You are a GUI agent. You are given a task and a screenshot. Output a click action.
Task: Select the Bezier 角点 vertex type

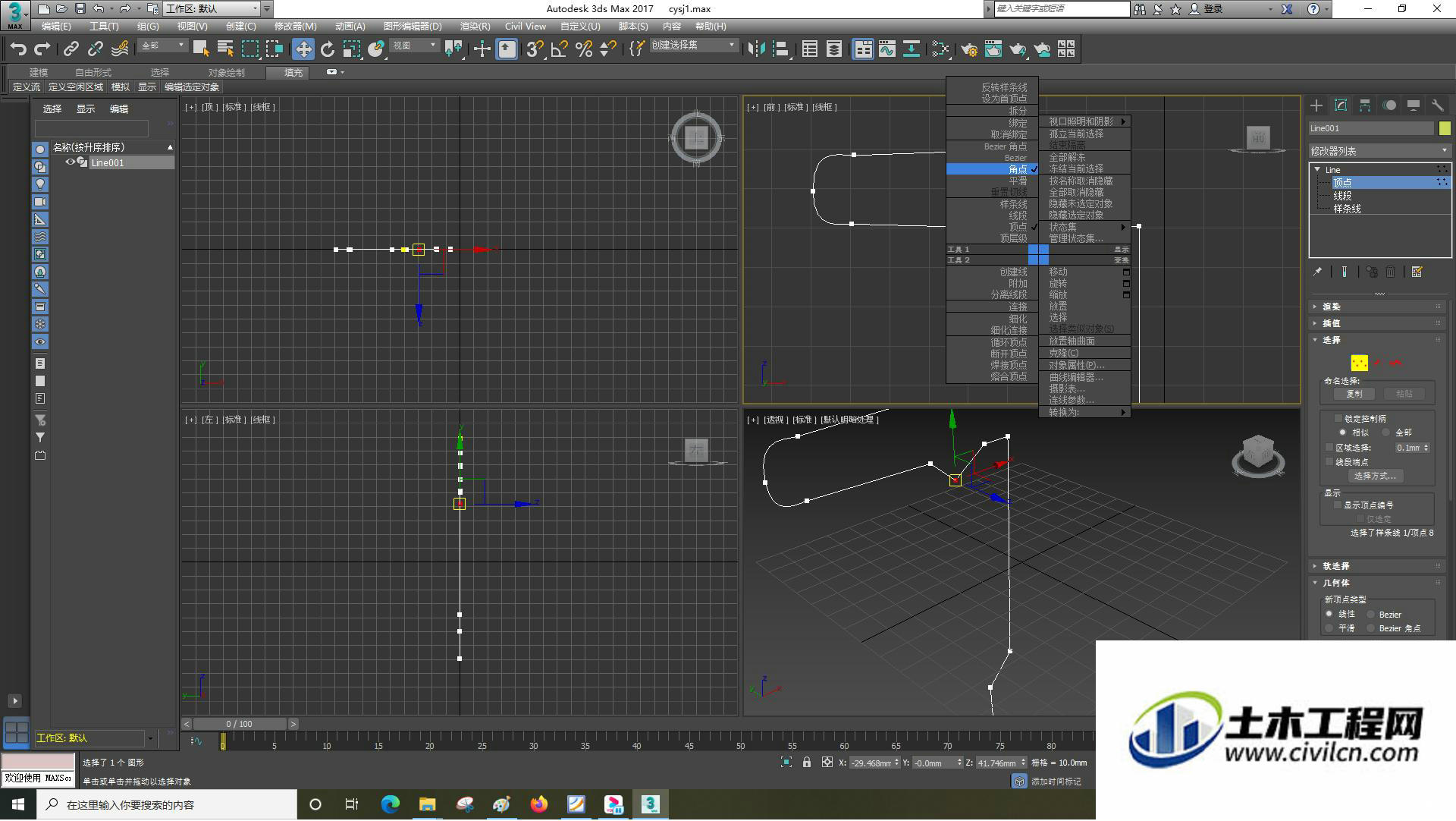(1371, 628)
